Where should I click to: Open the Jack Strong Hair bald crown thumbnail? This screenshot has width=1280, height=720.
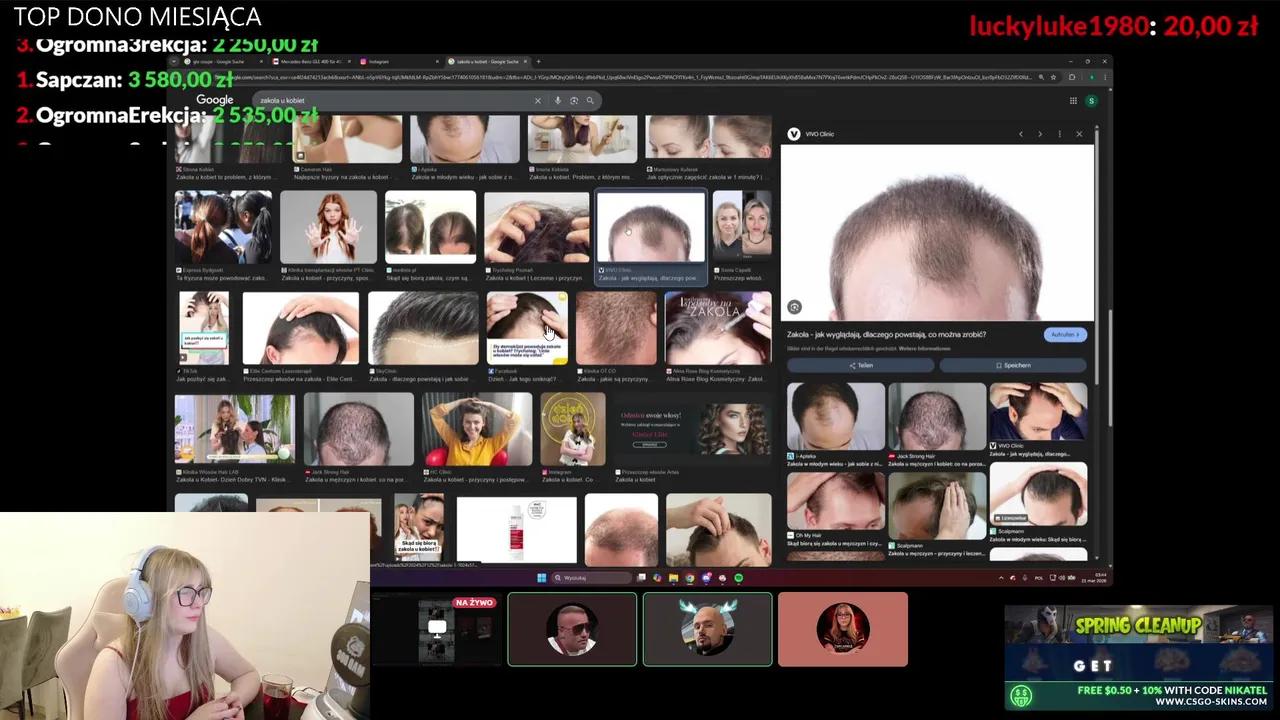(358, 429)
